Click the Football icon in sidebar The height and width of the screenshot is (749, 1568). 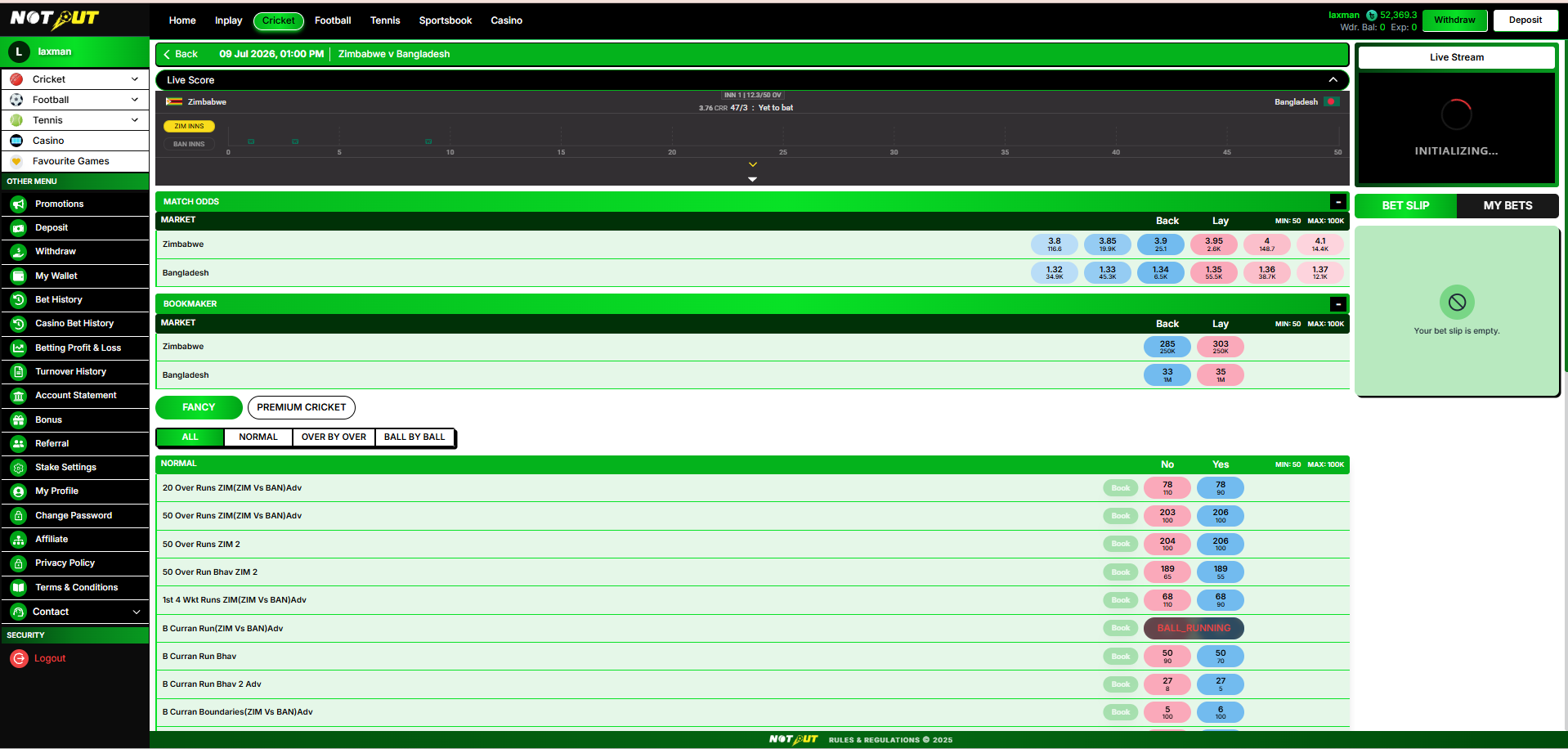pyautogui.click(x=16, y=100)
